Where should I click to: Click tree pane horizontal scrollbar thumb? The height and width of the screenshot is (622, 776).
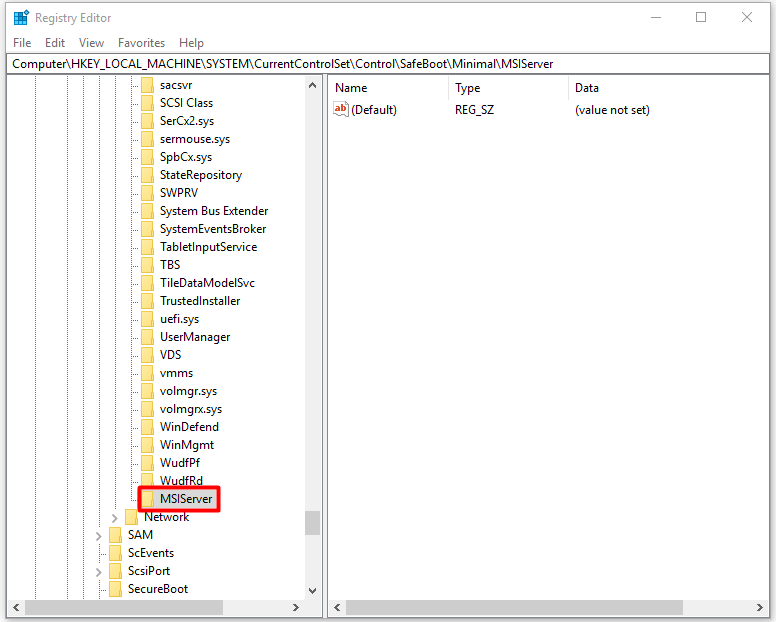pyautogui.click(x=124, y=607)
